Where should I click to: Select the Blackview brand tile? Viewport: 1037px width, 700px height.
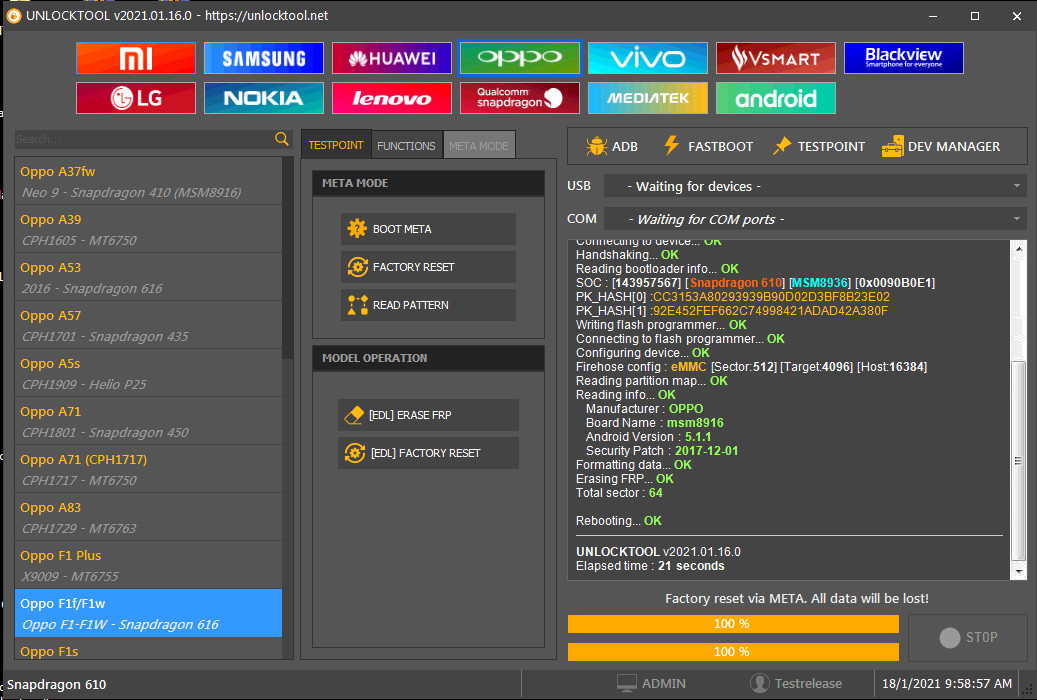tap(903, 58)
